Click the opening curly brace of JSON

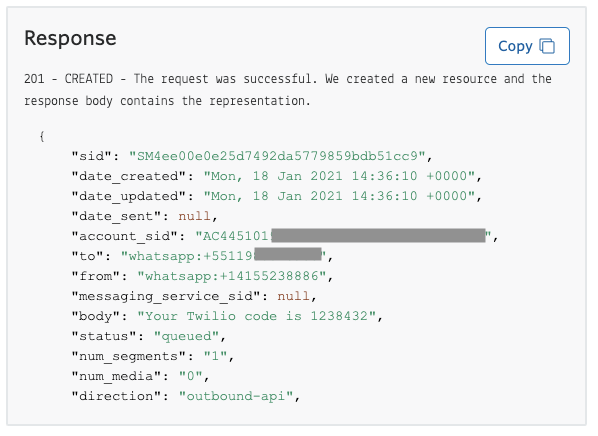click(x=42, y=136)
